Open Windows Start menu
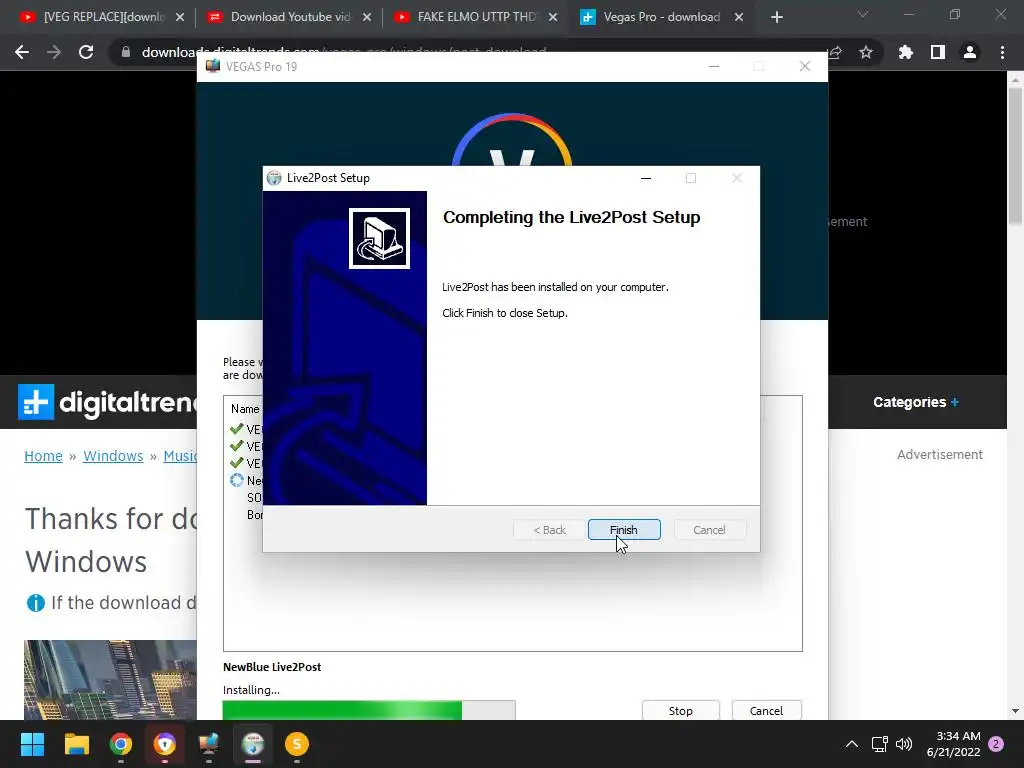 32,744
